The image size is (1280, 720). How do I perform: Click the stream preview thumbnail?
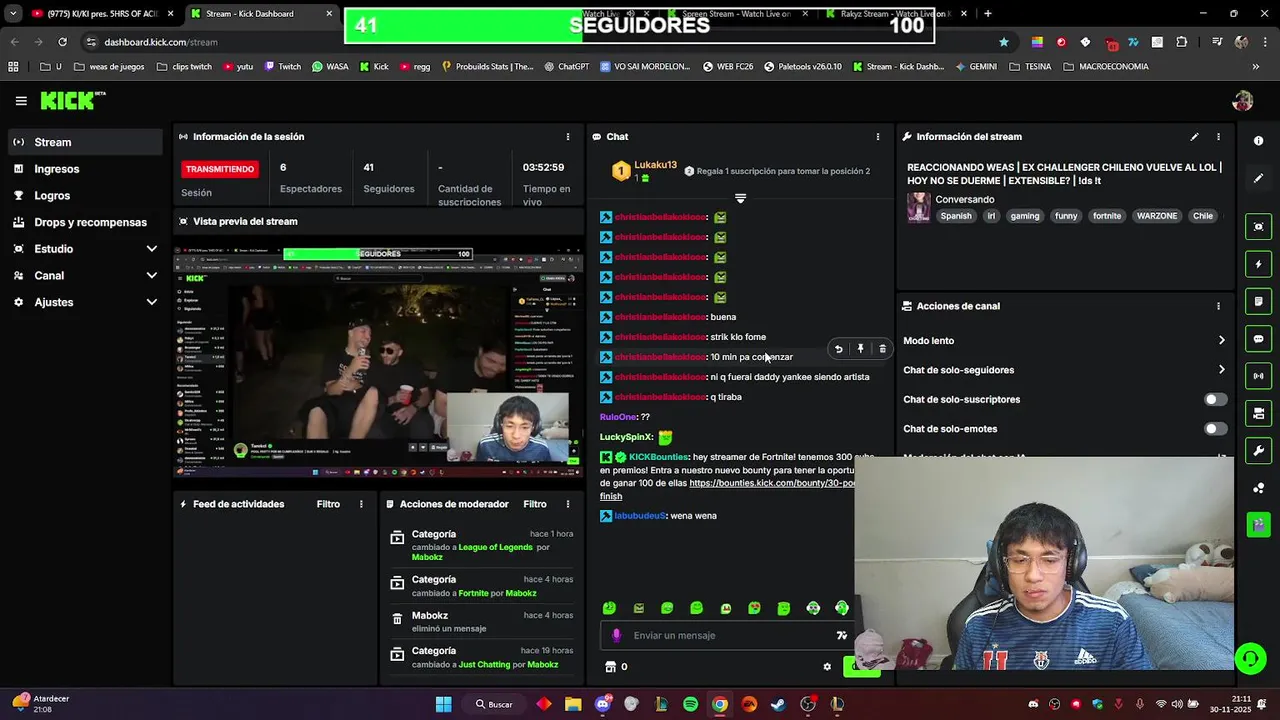pos(379,361)
